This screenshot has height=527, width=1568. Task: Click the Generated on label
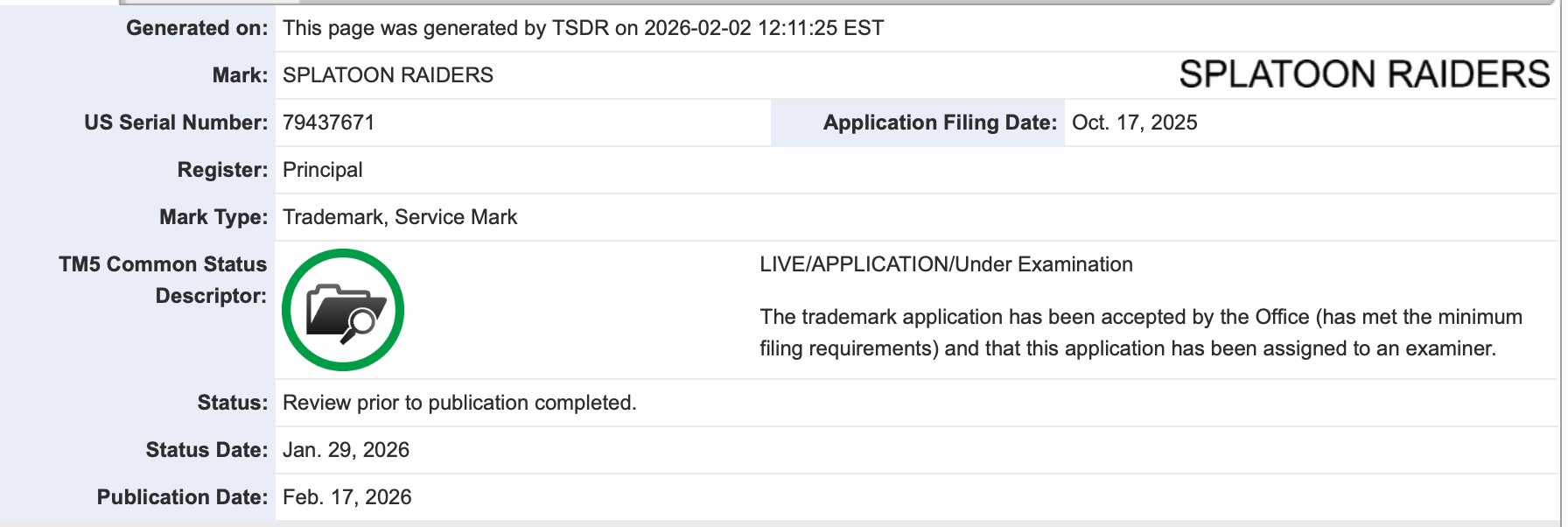(x=197, y=28)
